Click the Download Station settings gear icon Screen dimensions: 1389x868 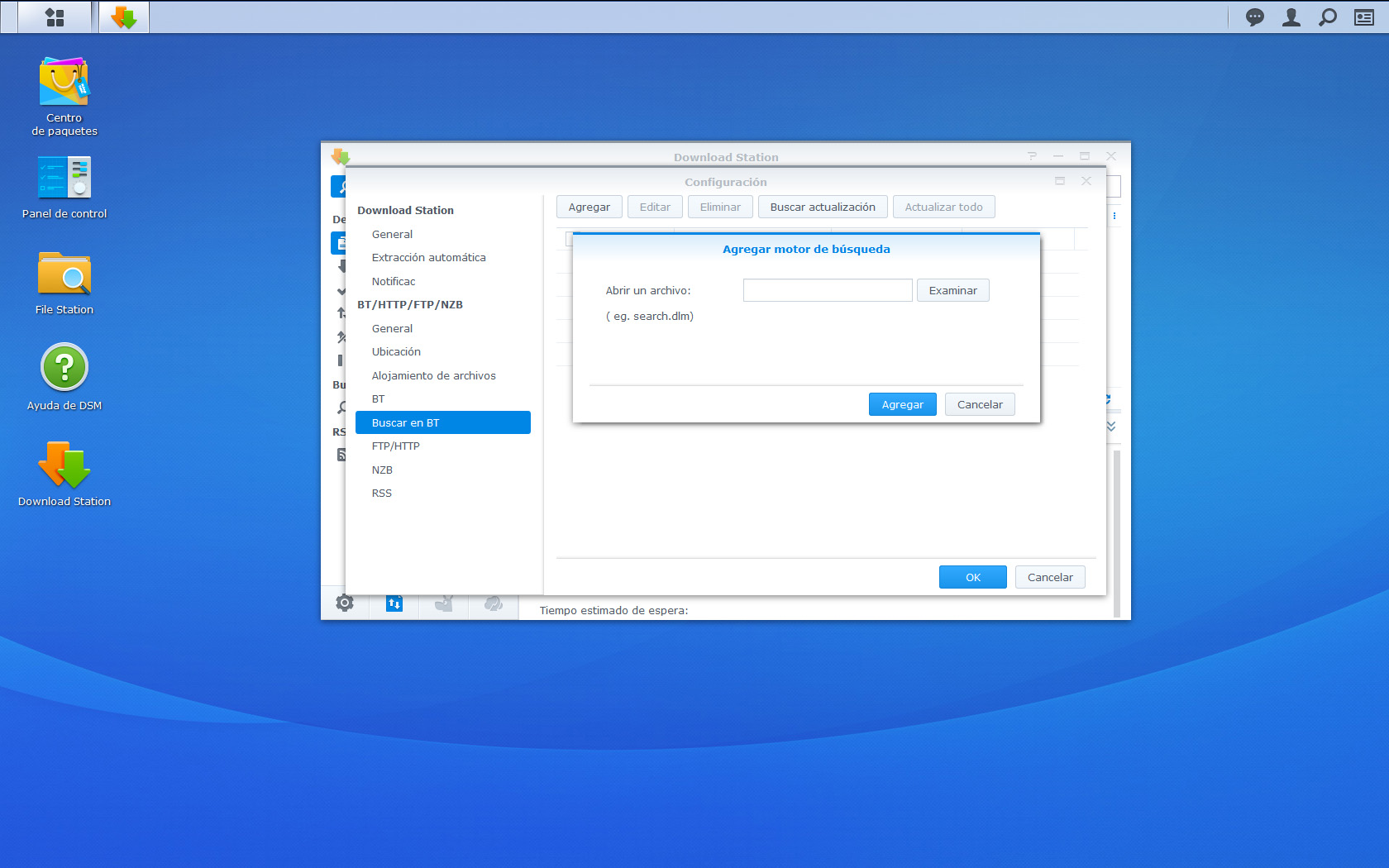[x=345, y=603]
